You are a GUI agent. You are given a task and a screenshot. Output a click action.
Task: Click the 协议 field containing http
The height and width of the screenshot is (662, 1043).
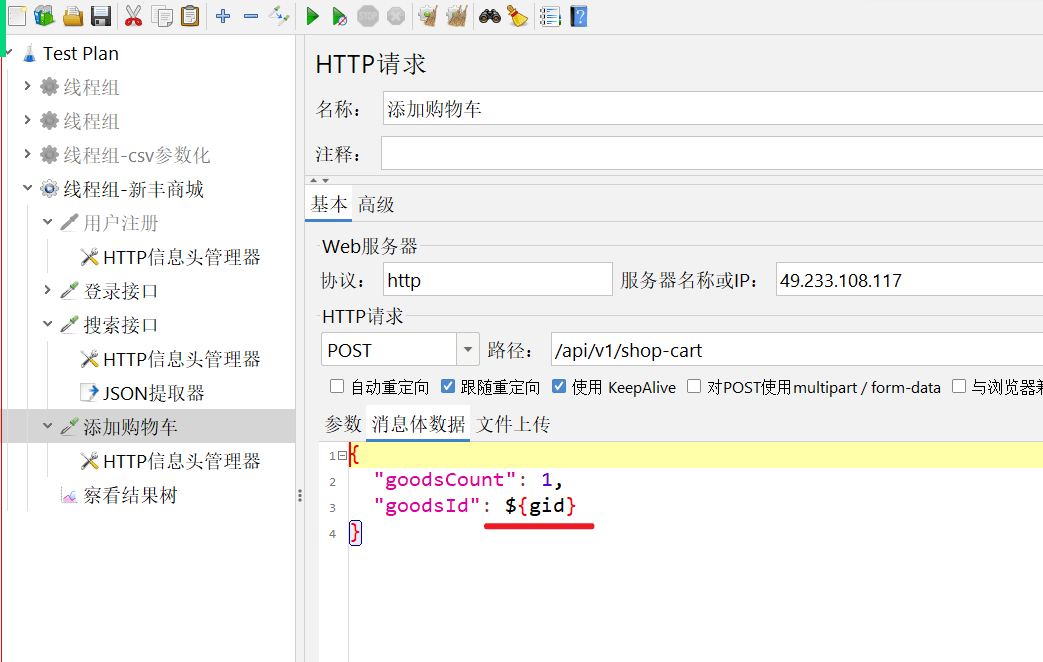point(498,279)
